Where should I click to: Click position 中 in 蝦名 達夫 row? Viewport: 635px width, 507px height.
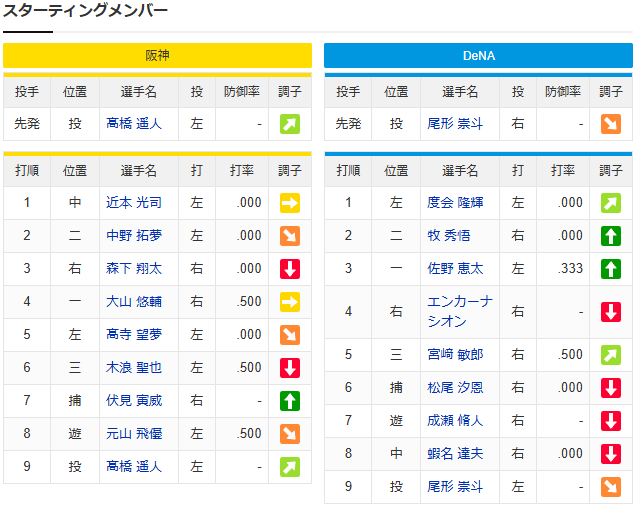pyautogui.click(x=396, y=454)
